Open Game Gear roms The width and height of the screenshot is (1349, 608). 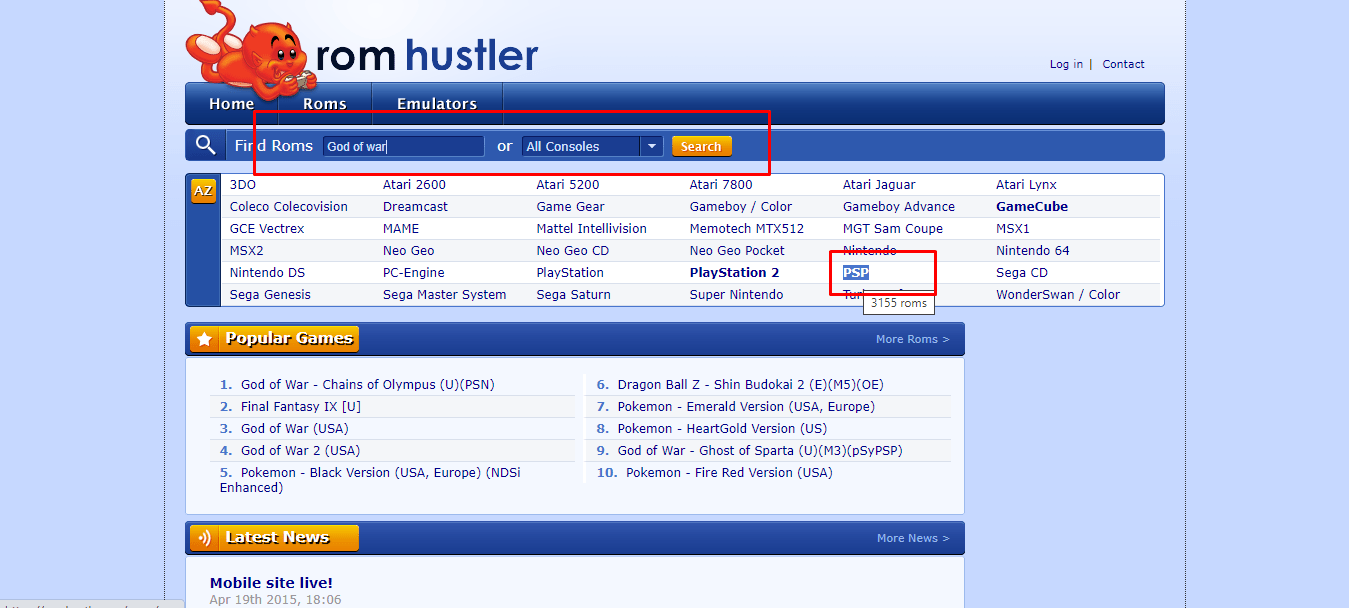pos(570,207)
